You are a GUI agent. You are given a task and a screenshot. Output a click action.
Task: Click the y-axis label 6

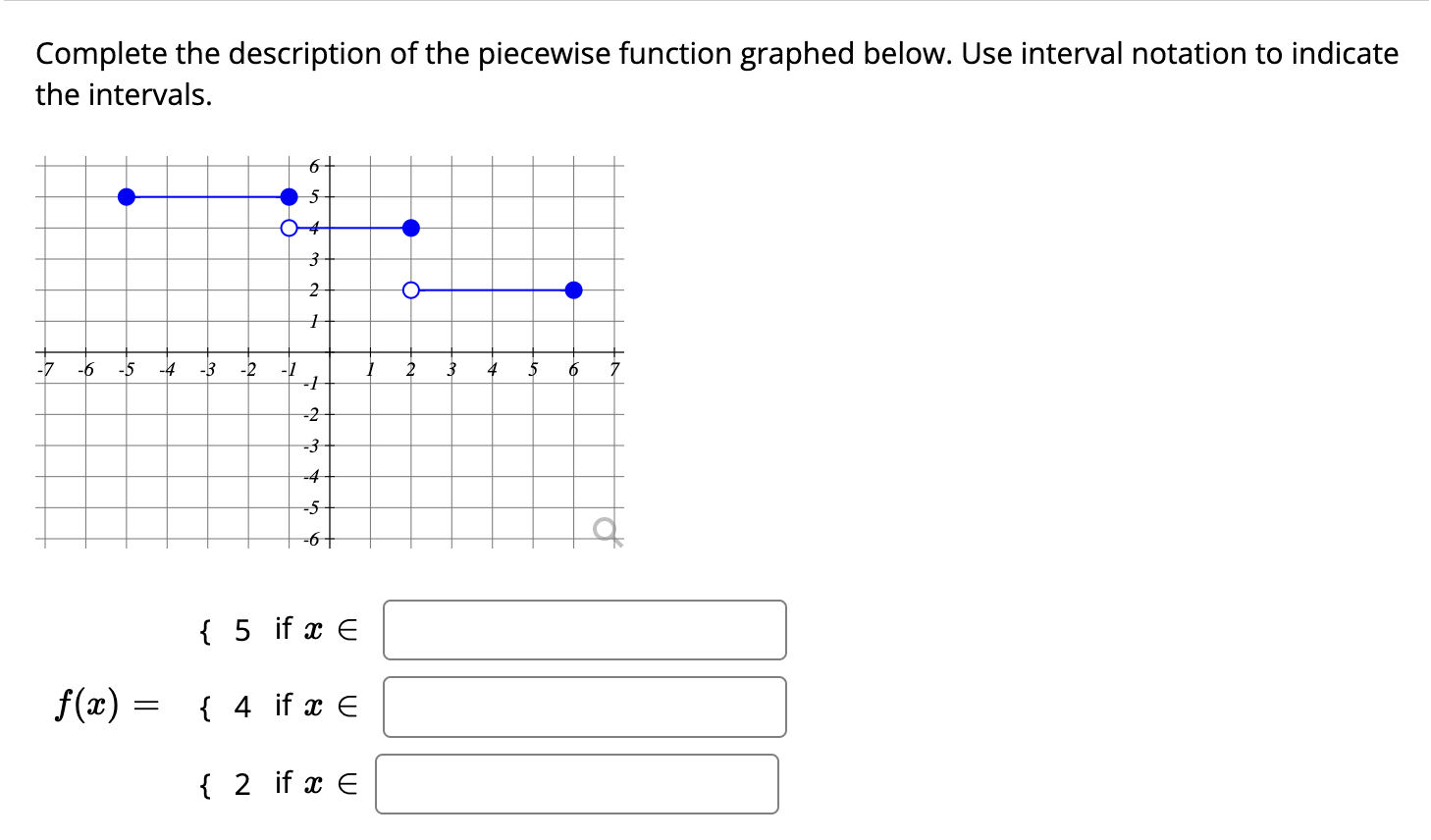(x=313, y=166)
